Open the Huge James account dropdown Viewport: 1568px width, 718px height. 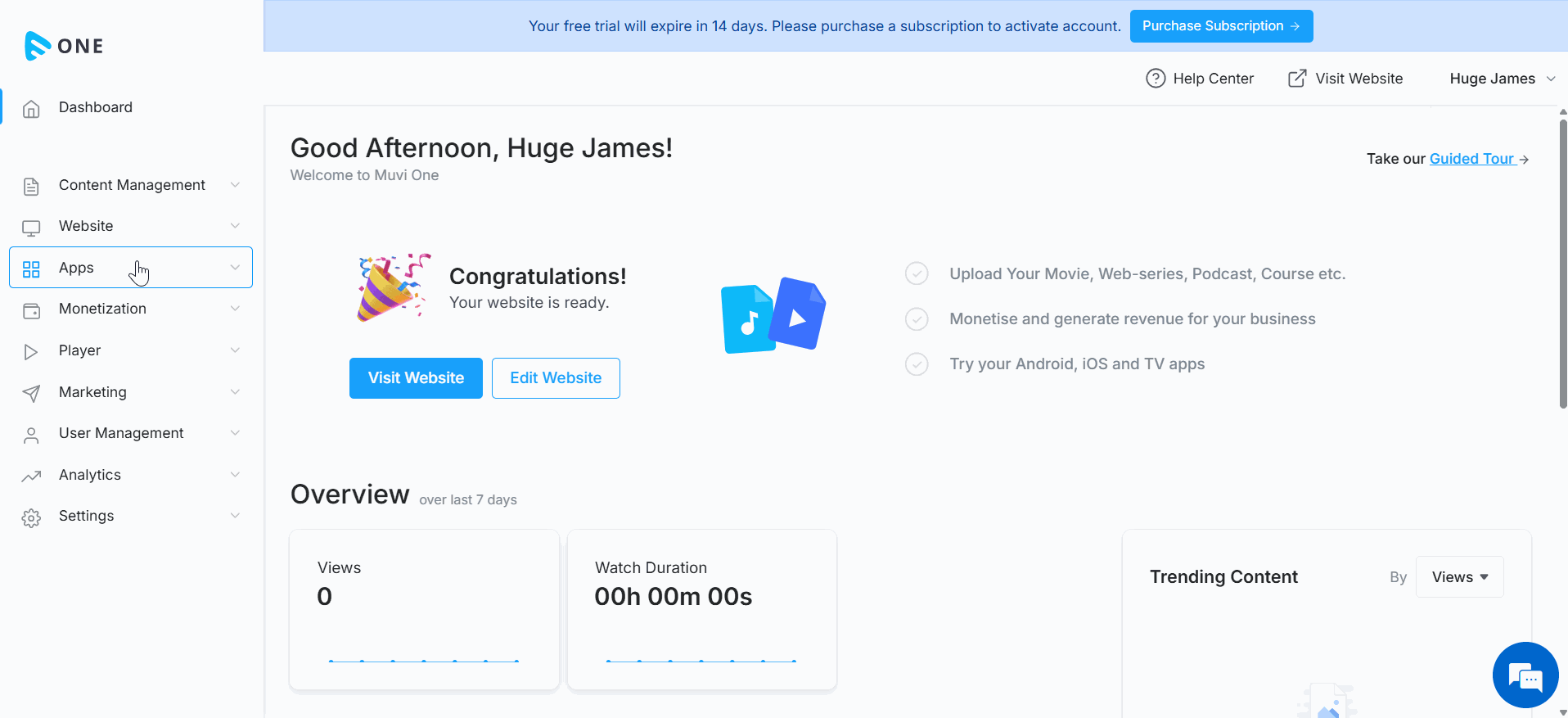click(x=1503, y=79)
